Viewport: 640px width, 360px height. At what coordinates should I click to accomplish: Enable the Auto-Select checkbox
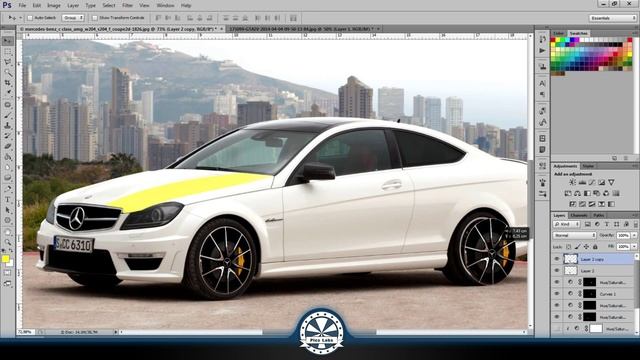click(30, 18)
